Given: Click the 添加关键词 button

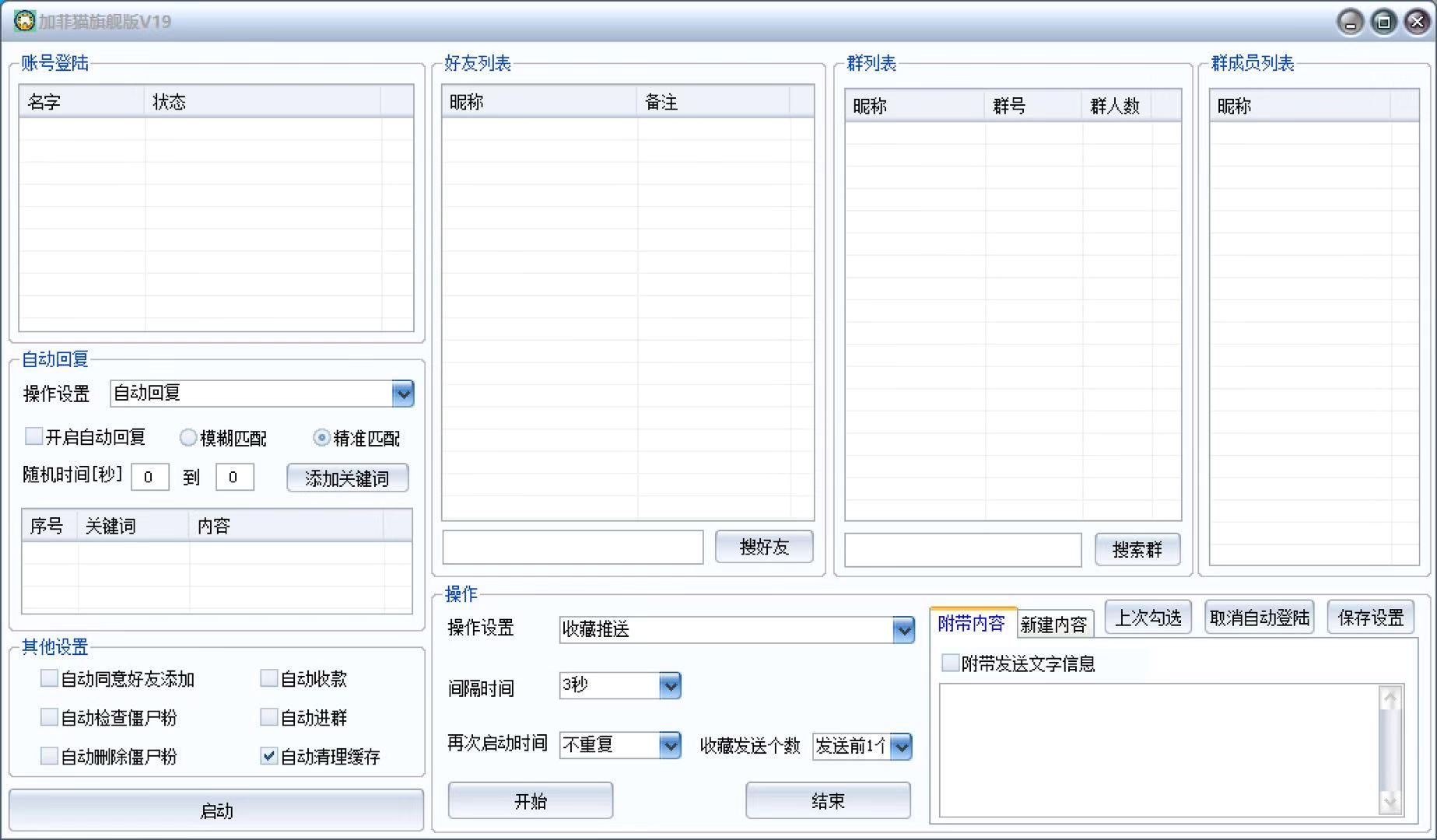Looking at the screenshot, I should [348, 478].
